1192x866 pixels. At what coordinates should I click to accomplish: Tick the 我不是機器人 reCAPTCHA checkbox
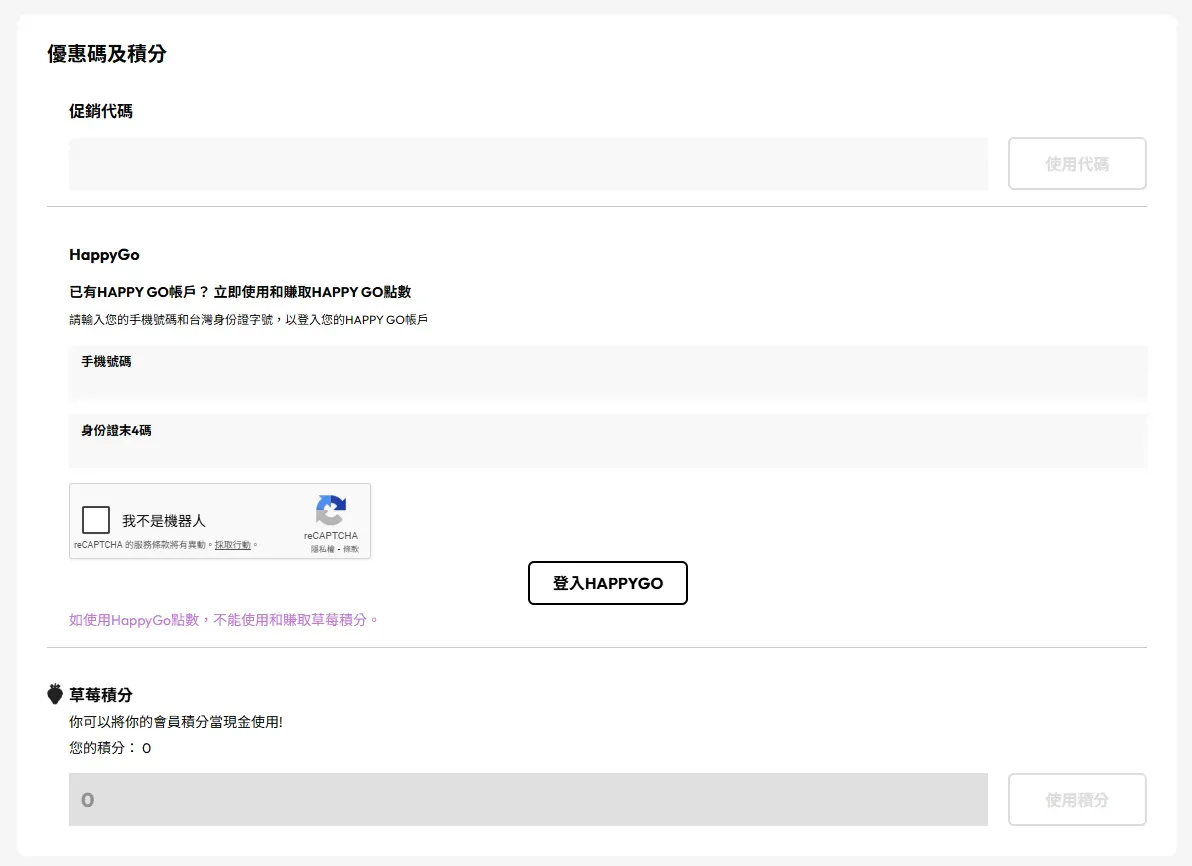tap(96, 520)
